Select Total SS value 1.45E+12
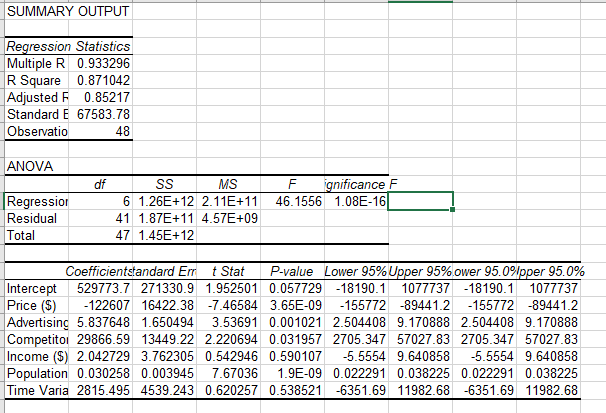 click(x=164, y=235)
